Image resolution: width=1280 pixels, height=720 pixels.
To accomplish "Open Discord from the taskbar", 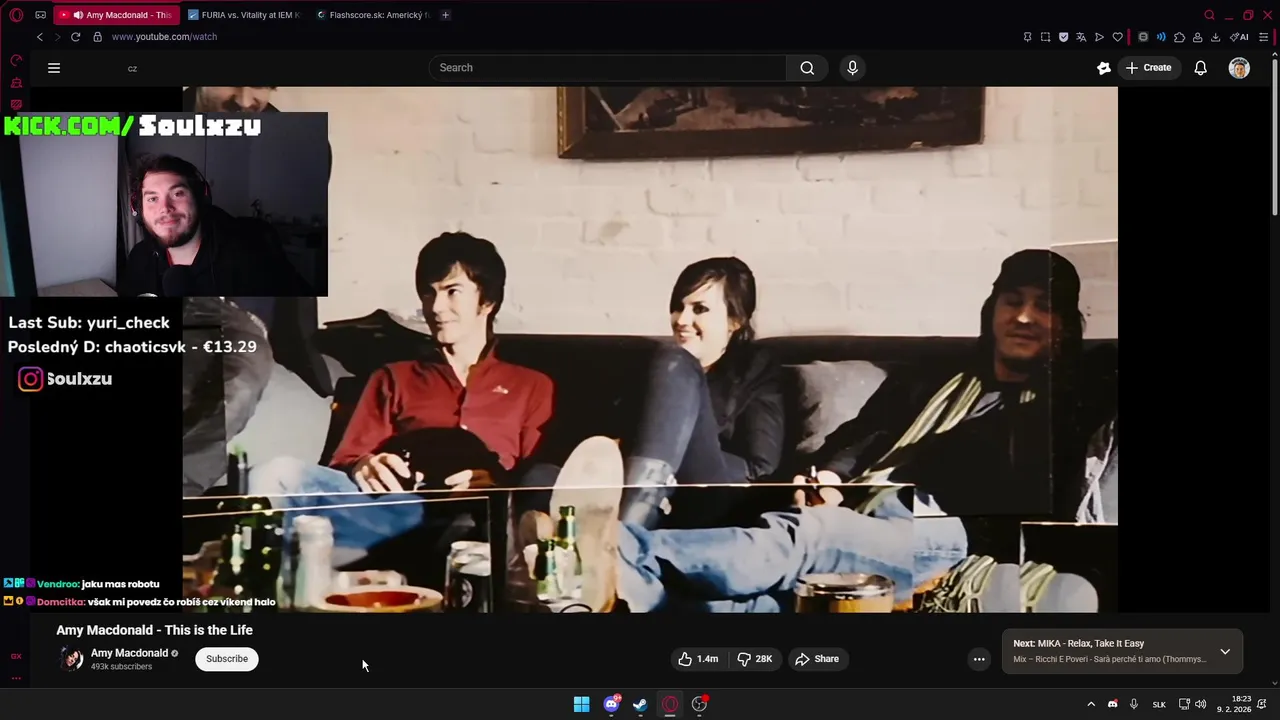I will 611,704.
